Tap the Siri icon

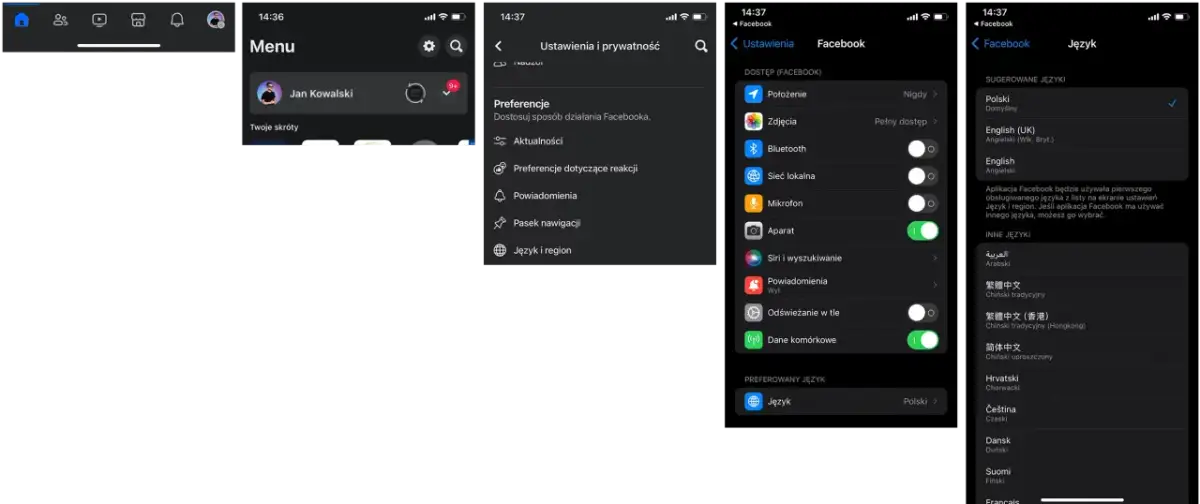click(x=754, y=258)
